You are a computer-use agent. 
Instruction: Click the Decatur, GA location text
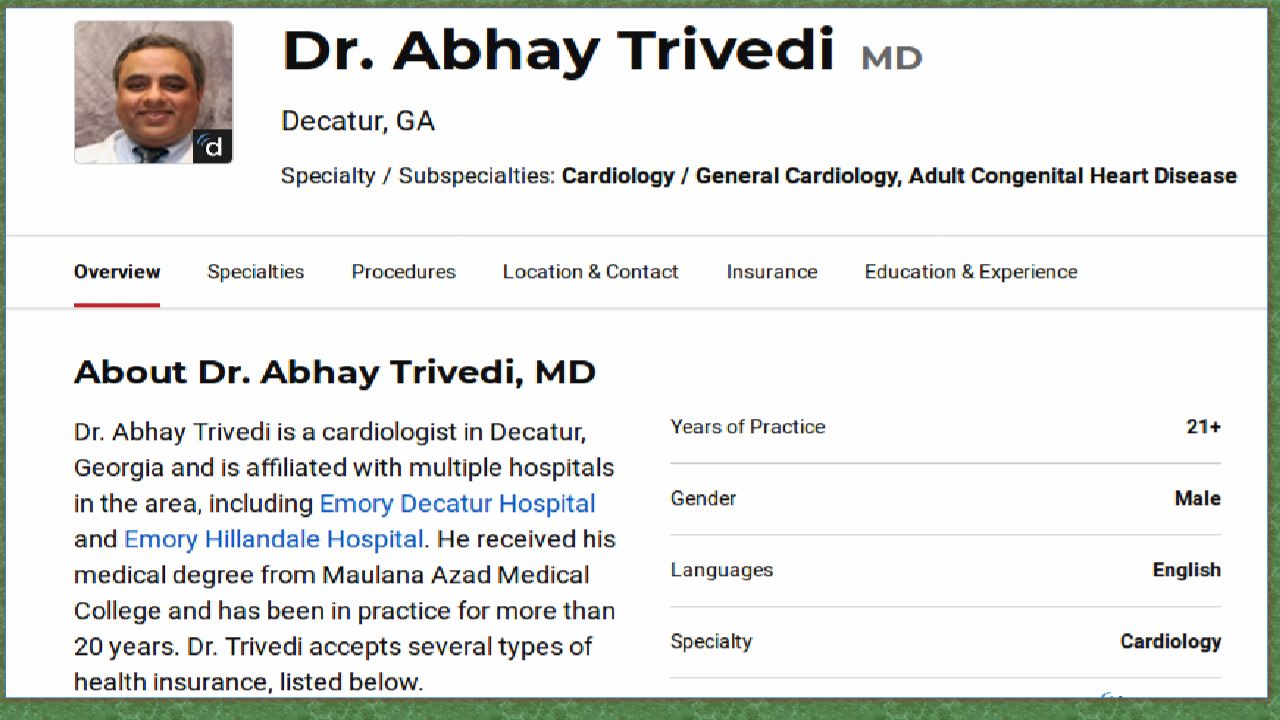pyautogui.click(x=358, y=122)
